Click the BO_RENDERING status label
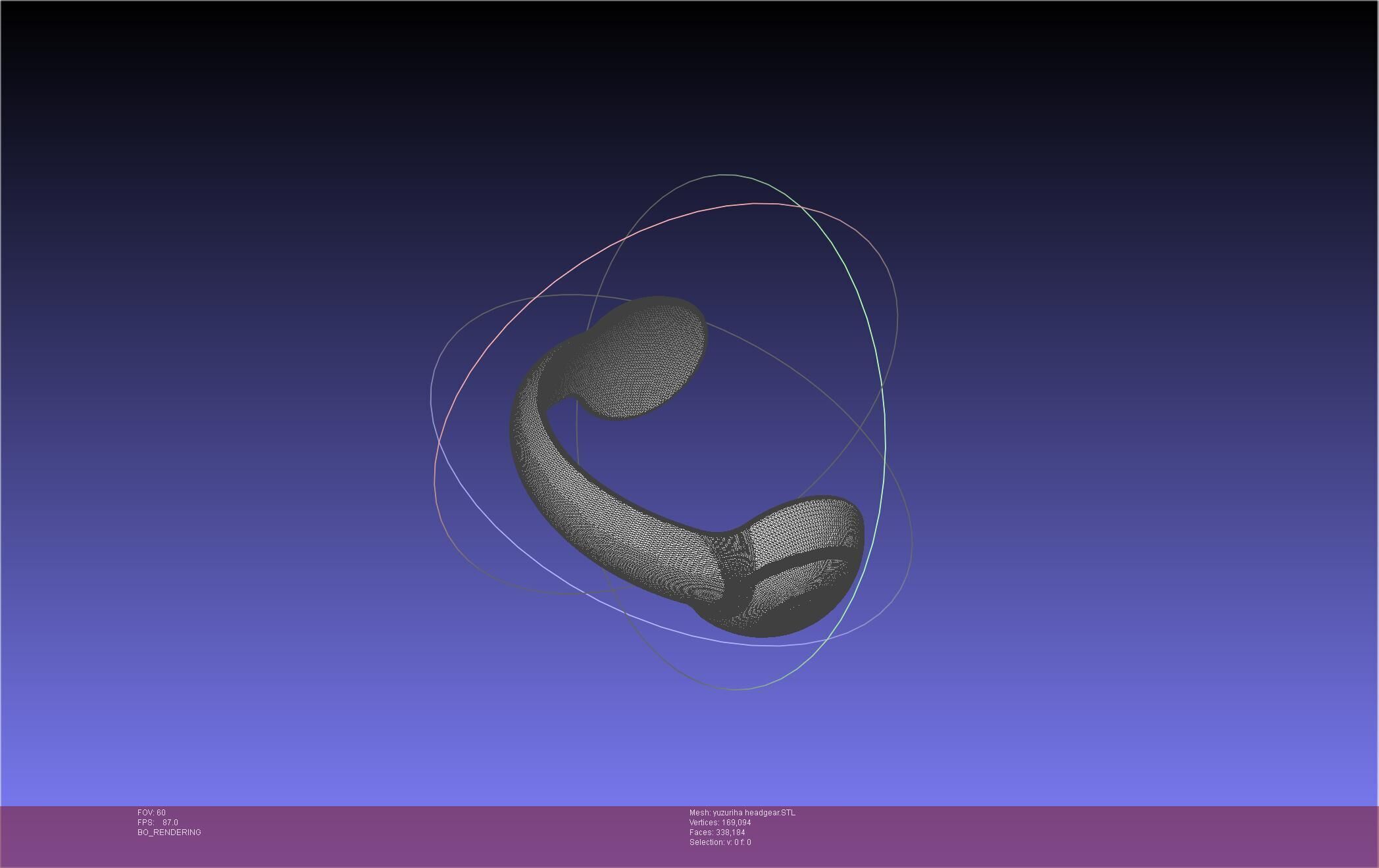1379x868 pixels. coord(169,832)
